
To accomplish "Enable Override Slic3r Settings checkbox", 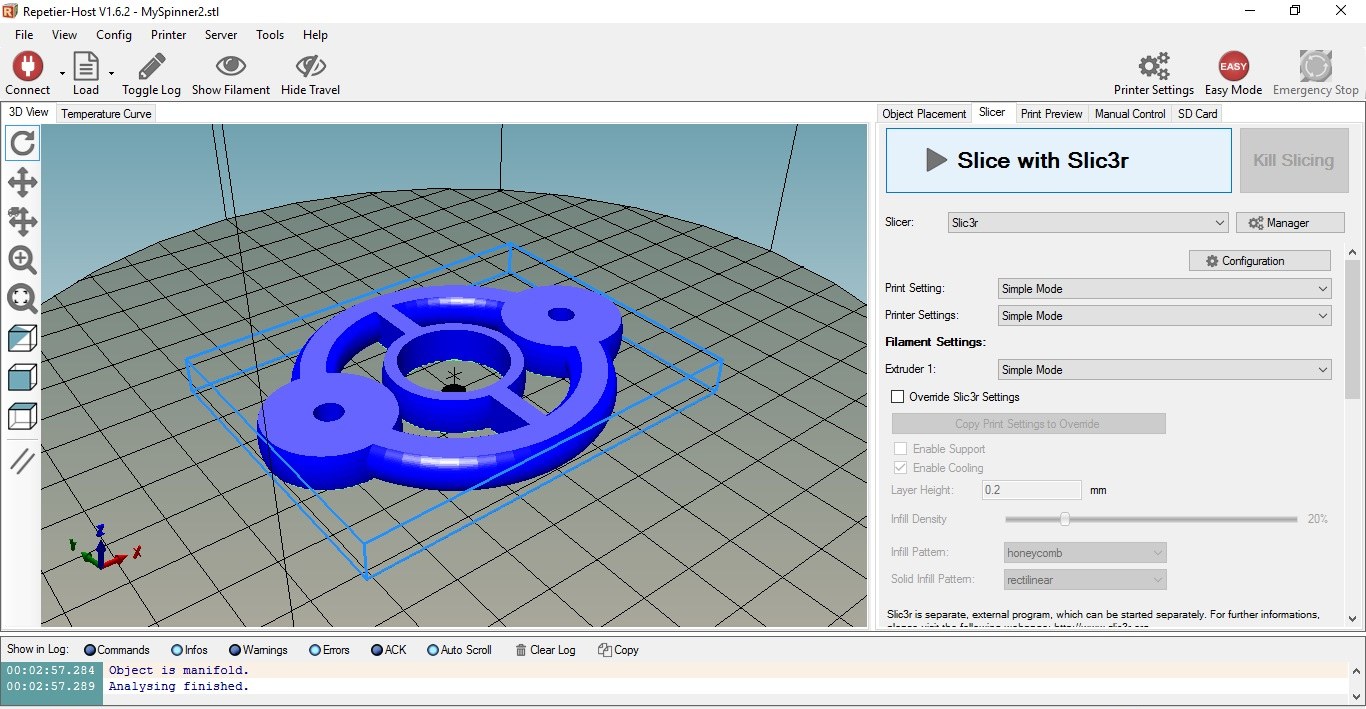I will coord(898,397).
